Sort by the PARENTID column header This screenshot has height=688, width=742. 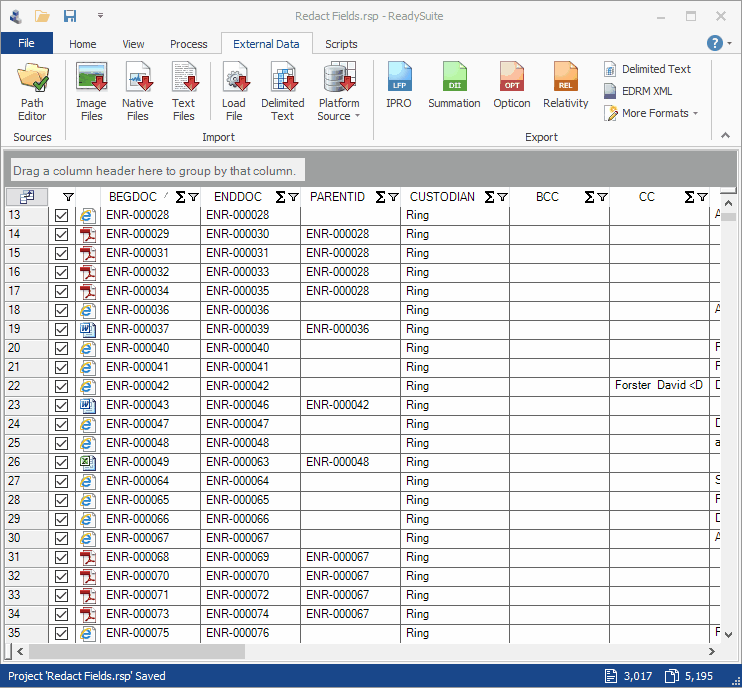tap(337, 197)
